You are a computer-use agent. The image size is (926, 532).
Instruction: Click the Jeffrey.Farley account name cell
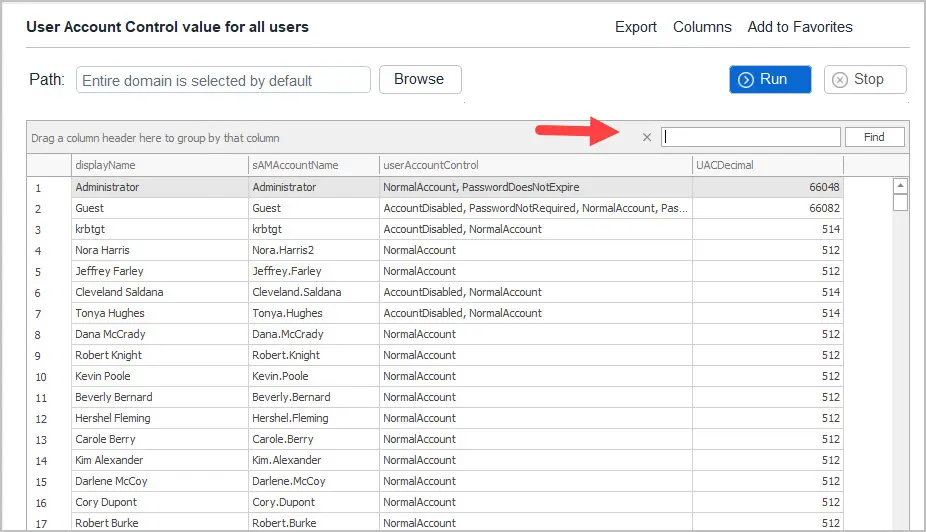click(314, 272)
